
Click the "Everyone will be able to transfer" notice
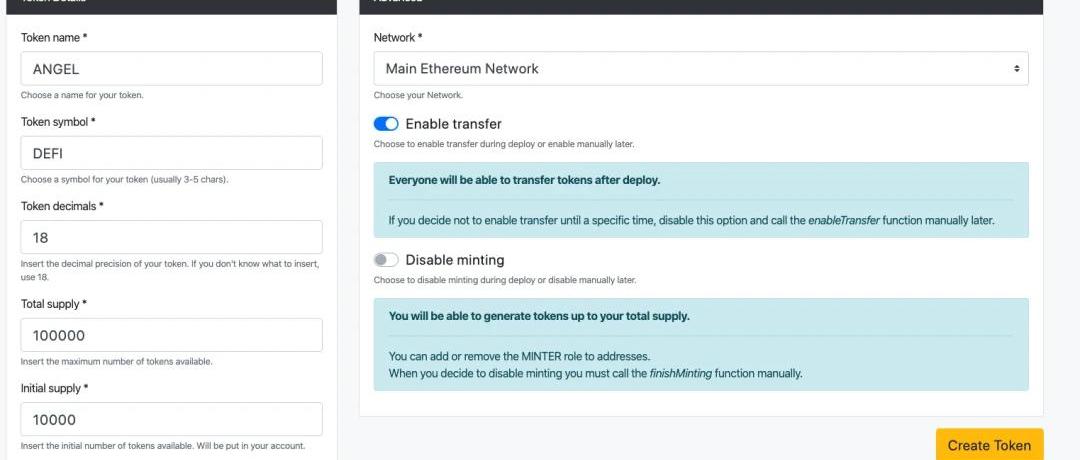[524, 181]
